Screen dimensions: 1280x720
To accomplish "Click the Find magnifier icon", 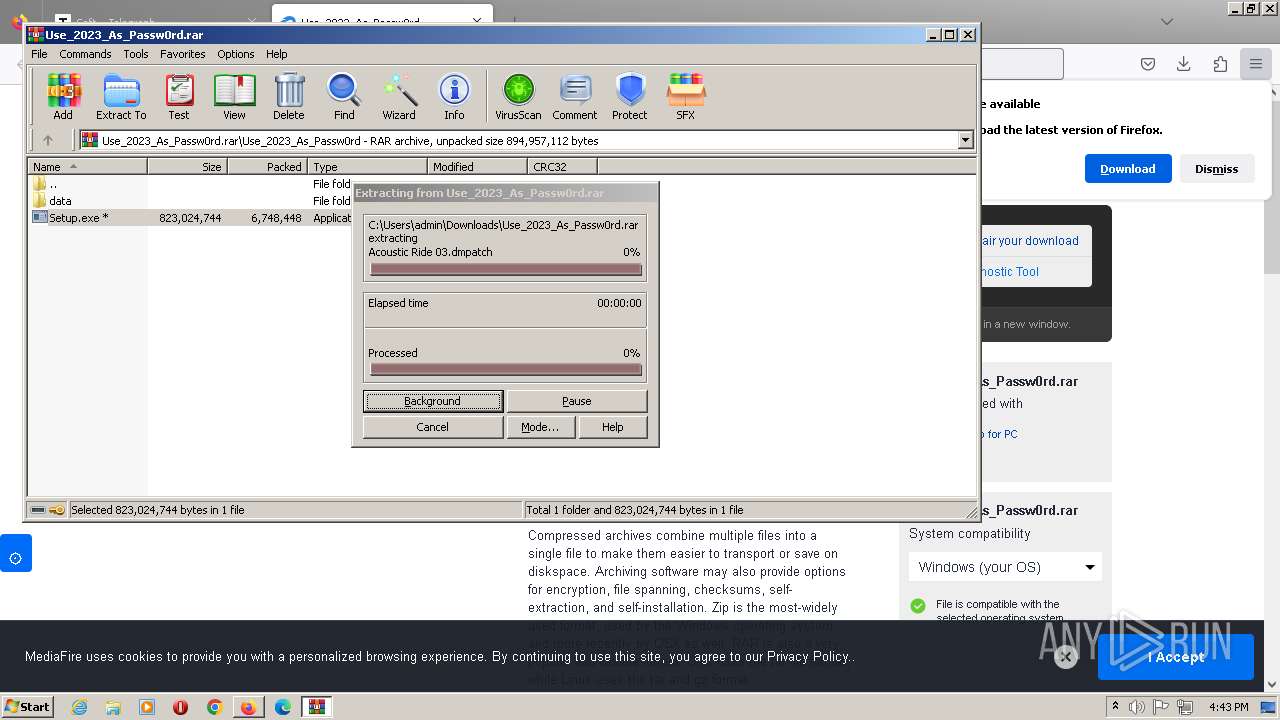I will point(344,97).
